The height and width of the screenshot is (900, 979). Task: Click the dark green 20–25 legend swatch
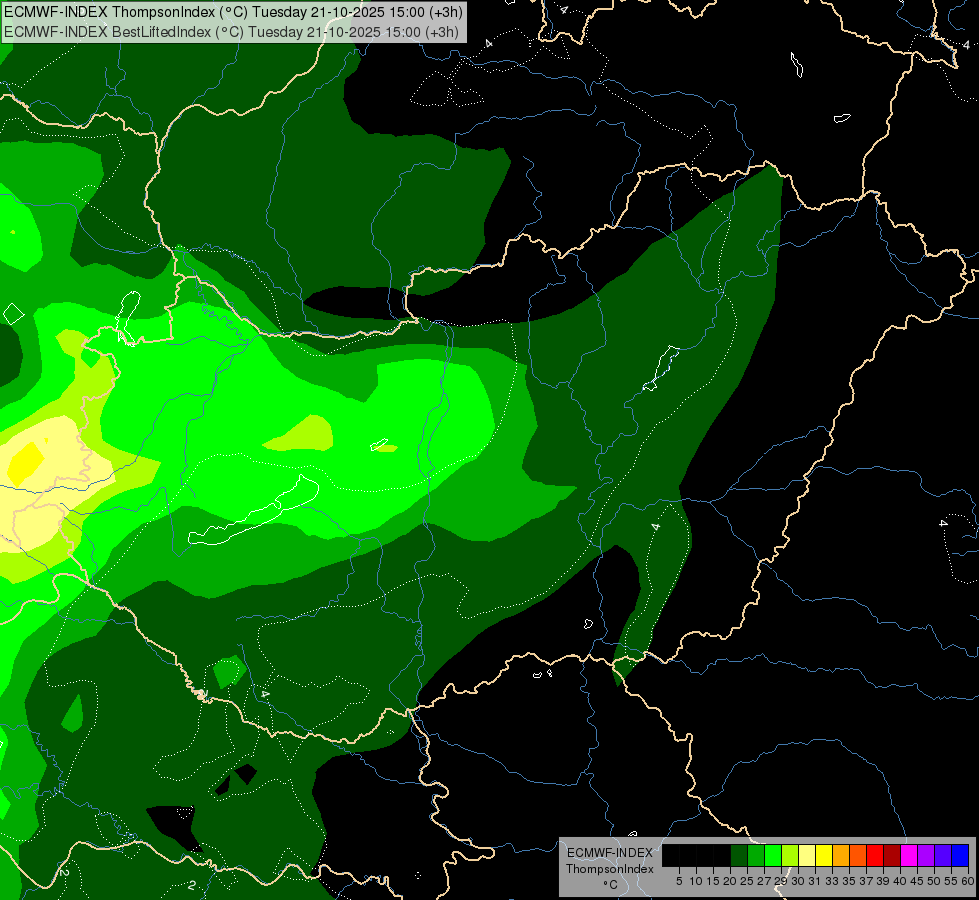(739, 855)
